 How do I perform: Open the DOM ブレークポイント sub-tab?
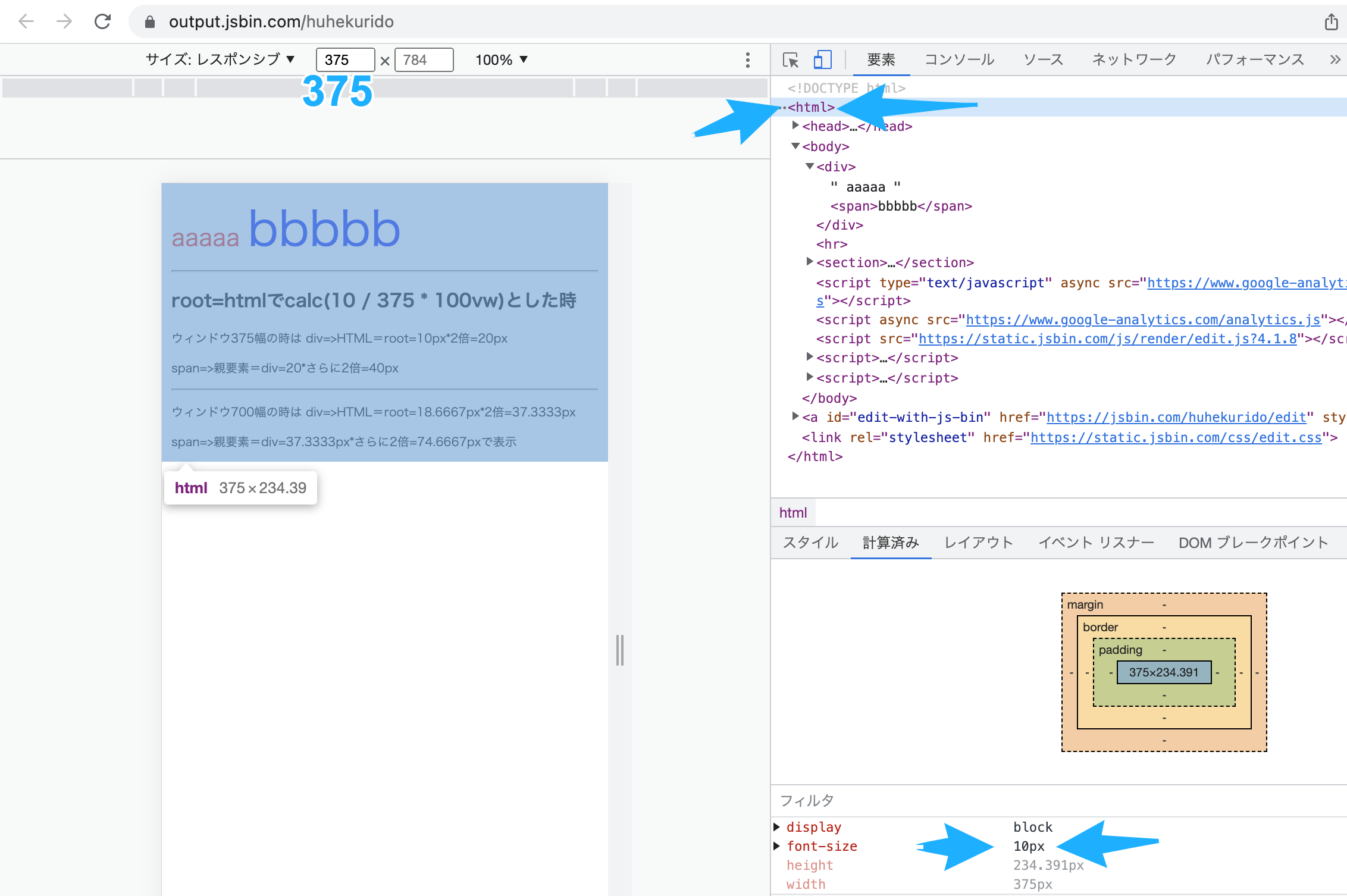coord(1254,543)
